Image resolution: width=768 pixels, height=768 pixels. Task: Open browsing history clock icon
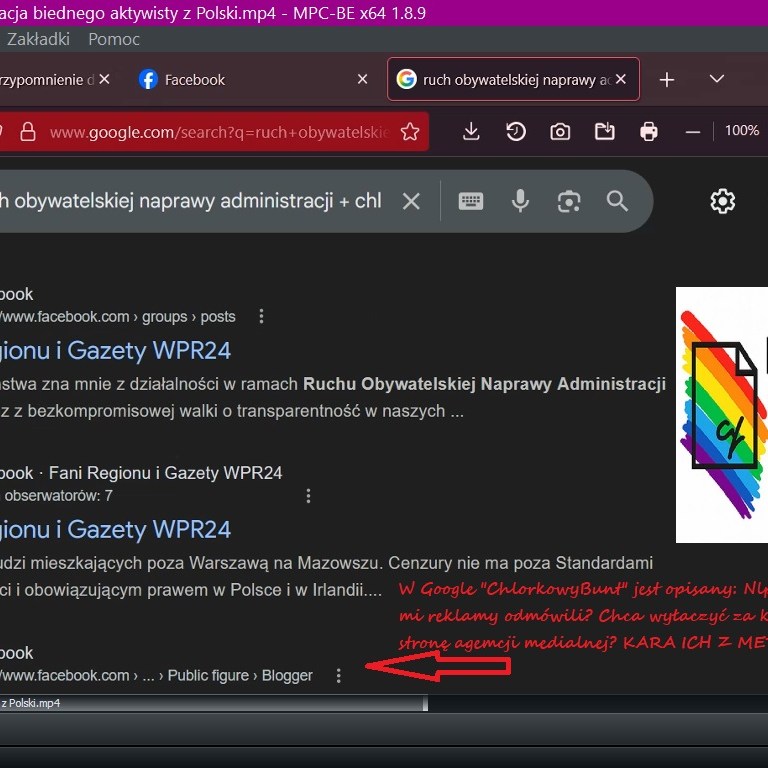click(x=516, y=131)
